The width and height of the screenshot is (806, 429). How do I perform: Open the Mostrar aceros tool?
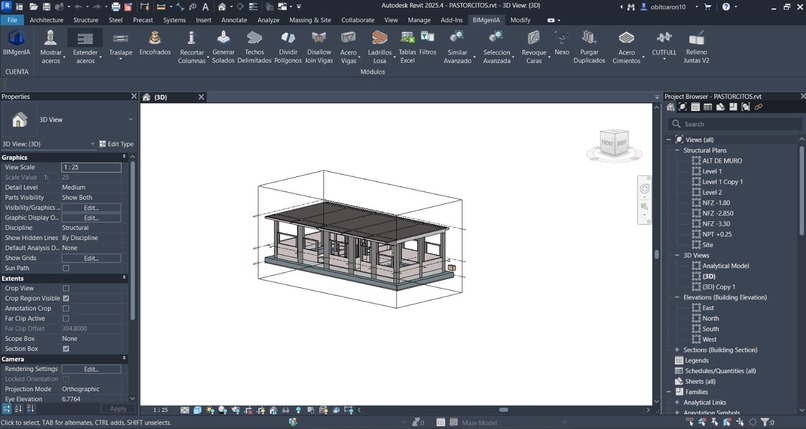pyautogui.click(x=50, y=46)
